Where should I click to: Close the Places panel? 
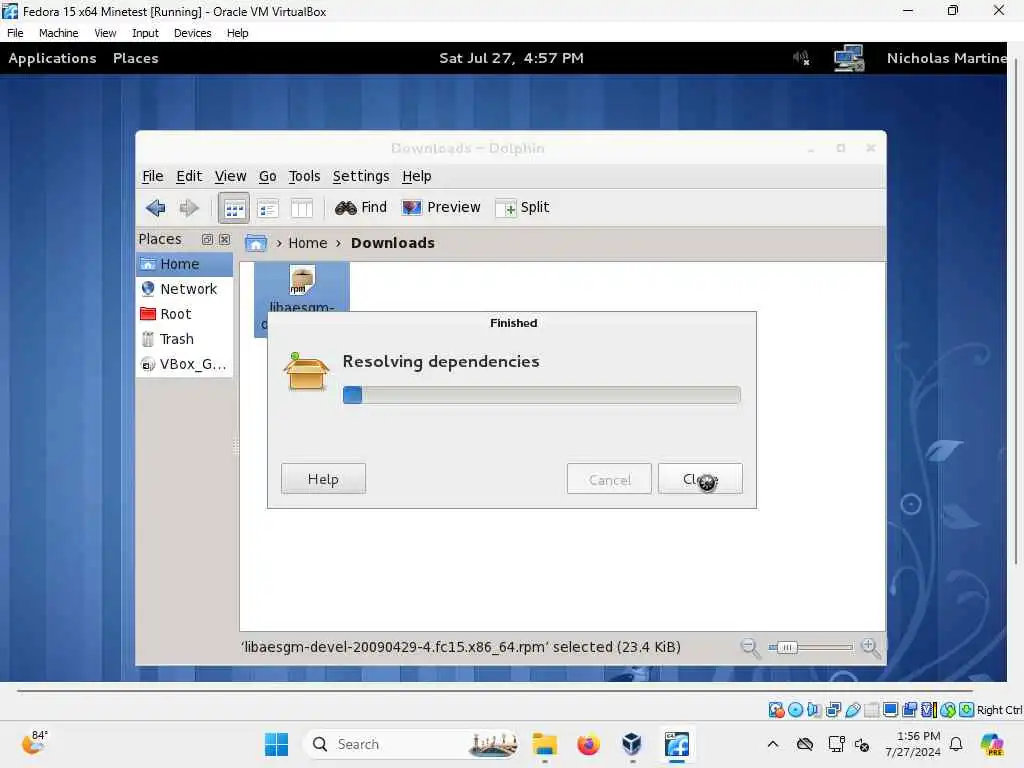coord(224,240)
